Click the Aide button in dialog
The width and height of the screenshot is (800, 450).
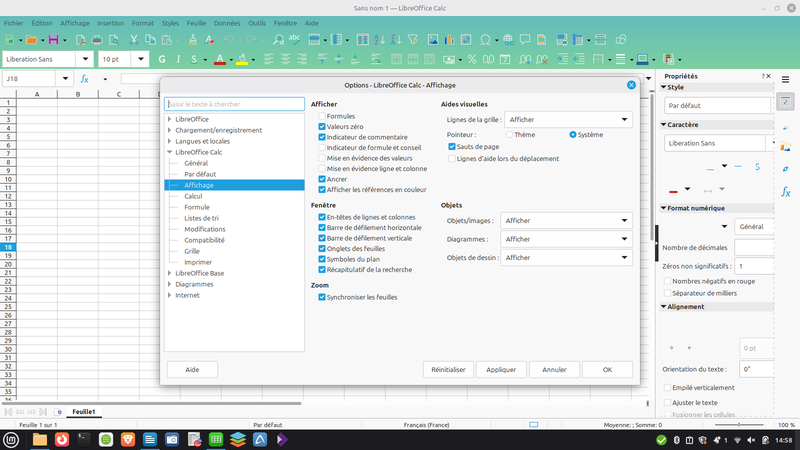[x=192, y=369]
